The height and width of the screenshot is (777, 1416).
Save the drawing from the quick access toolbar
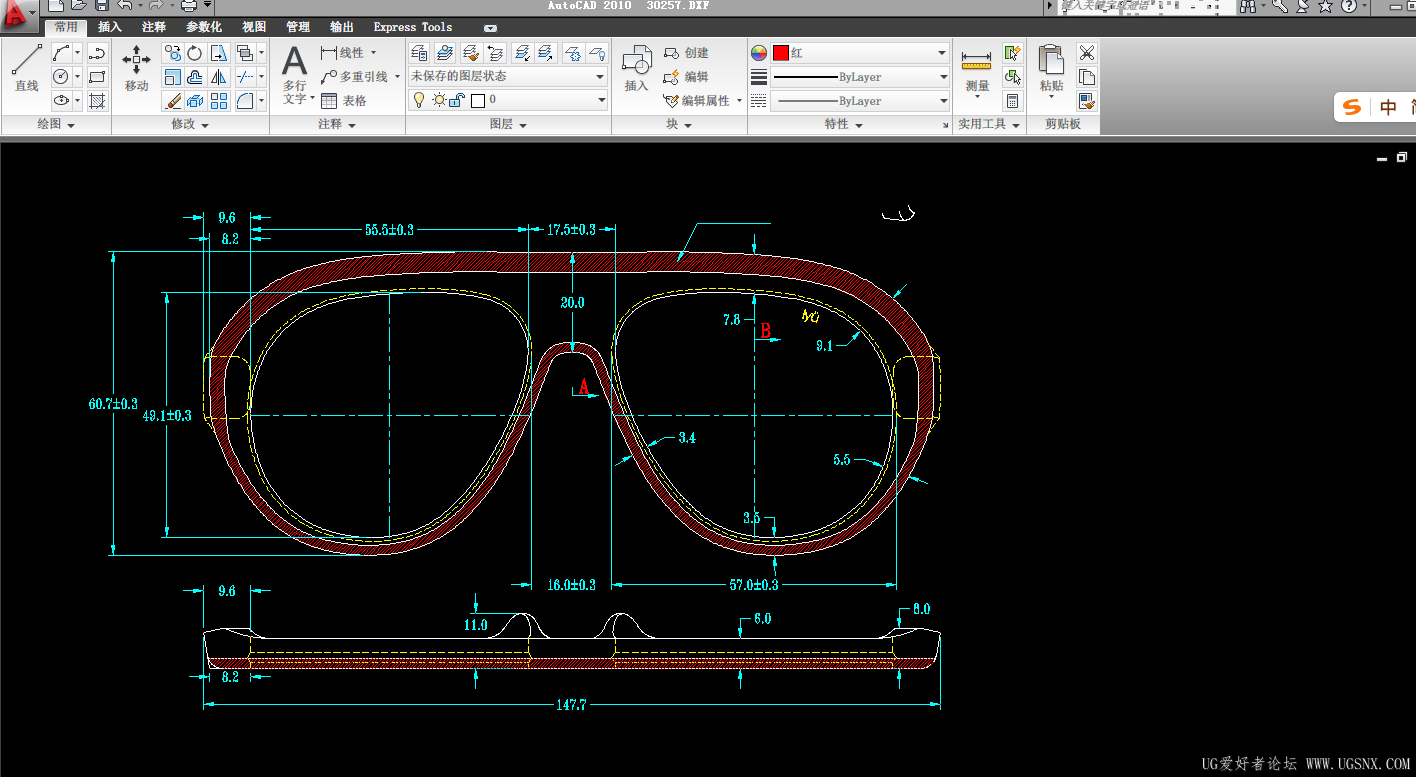click(101, 6)
